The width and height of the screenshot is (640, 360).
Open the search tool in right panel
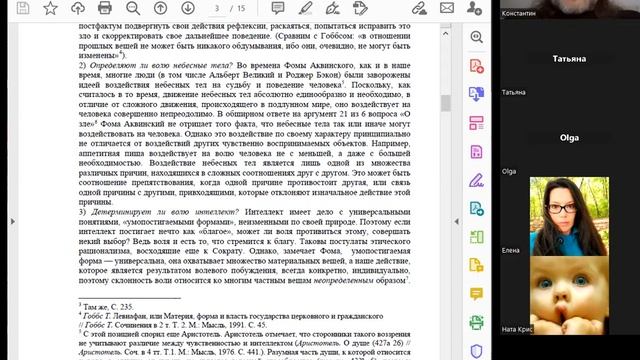point(476,37)
